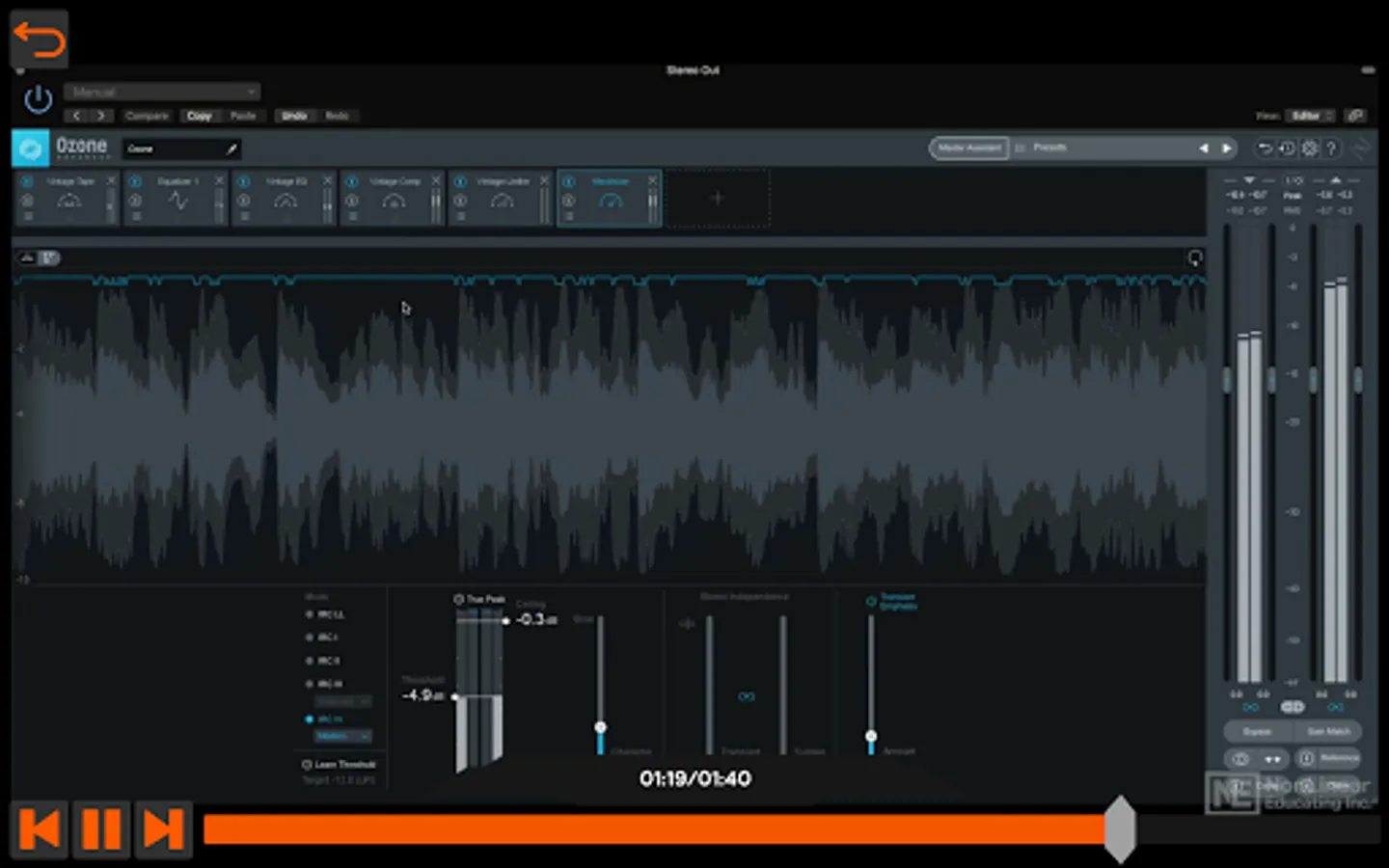Select the Maximizer module
The height and width of the screenshot is (868, 1389).
tap(610, 200)
